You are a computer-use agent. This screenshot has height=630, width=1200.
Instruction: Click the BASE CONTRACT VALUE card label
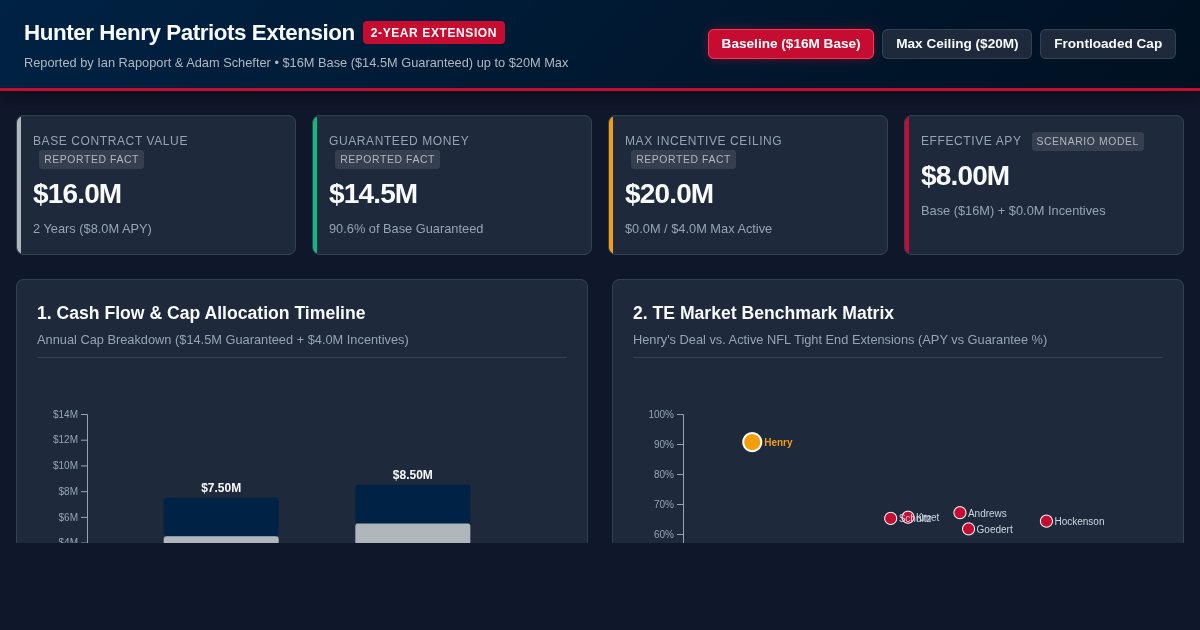pos(110,141)
